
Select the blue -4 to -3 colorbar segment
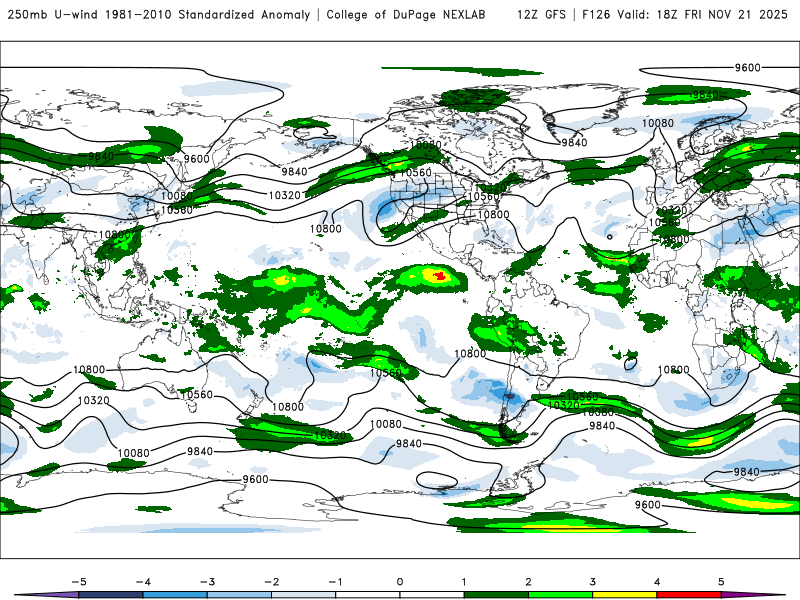click(175, 595)
